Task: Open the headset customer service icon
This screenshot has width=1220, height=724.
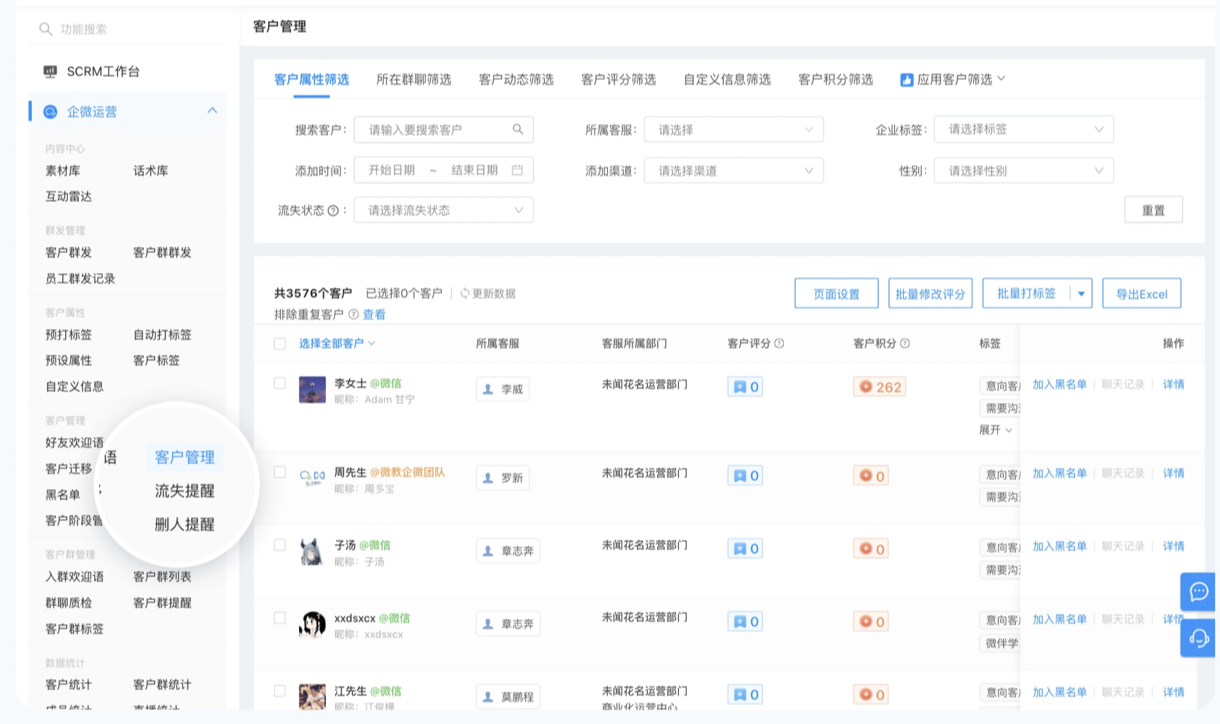Action: click(1198, 637)
